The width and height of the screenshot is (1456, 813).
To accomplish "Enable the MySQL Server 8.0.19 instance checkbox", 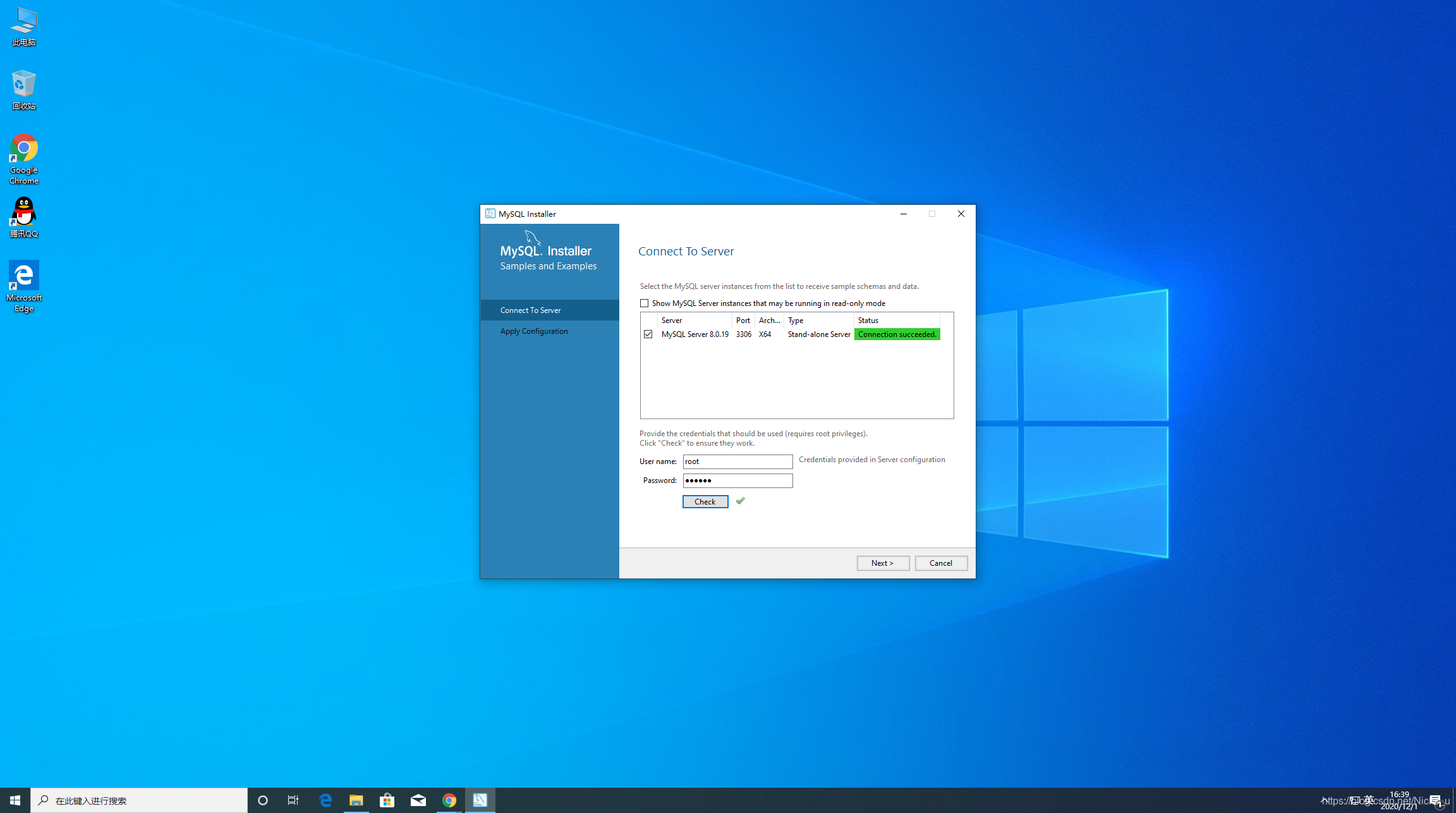I will click(648, 334).
